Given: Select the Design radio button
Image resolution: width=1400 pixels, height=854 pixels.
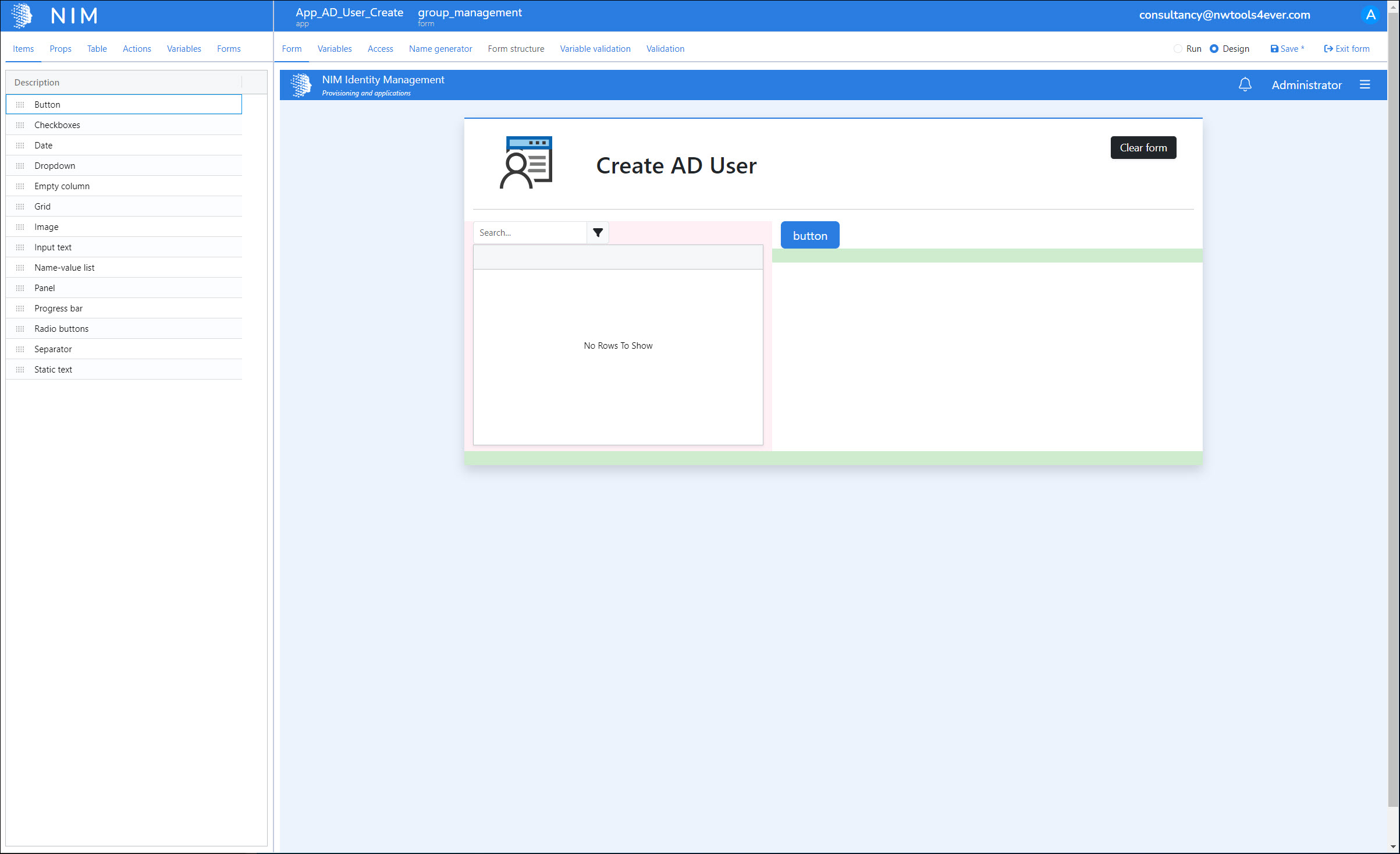Looking at the screenshot, I should 1214,49.
